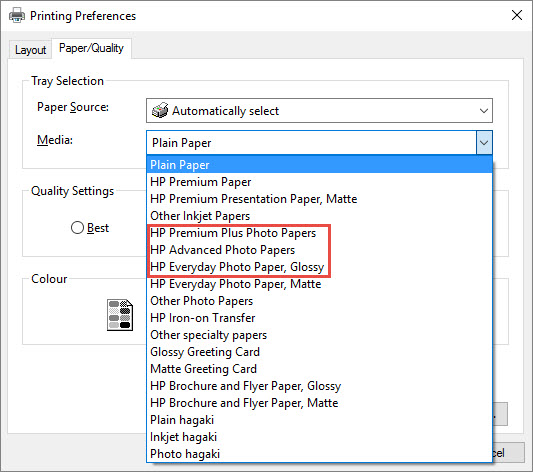Select HP Brochure and Flyer Paper, Matte
The height and width of the screenshot is (472, 533).
pyautogui.click(x=319, y=403)
